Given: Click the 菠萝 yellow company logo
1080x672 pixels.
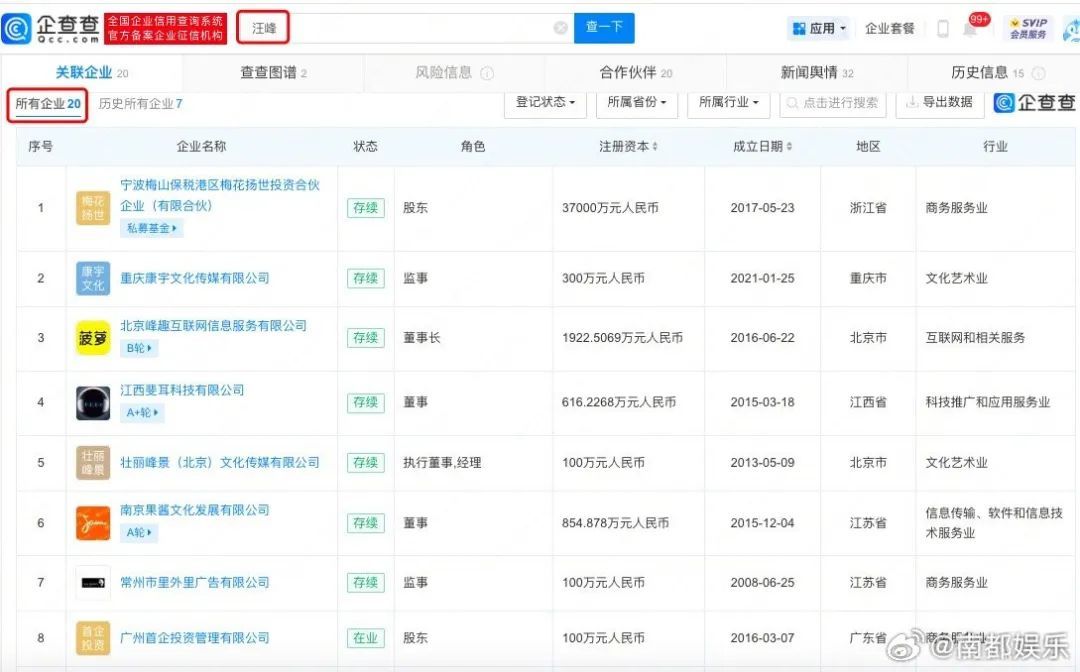Looking at the screenshot, I should [x=93, y=338].
